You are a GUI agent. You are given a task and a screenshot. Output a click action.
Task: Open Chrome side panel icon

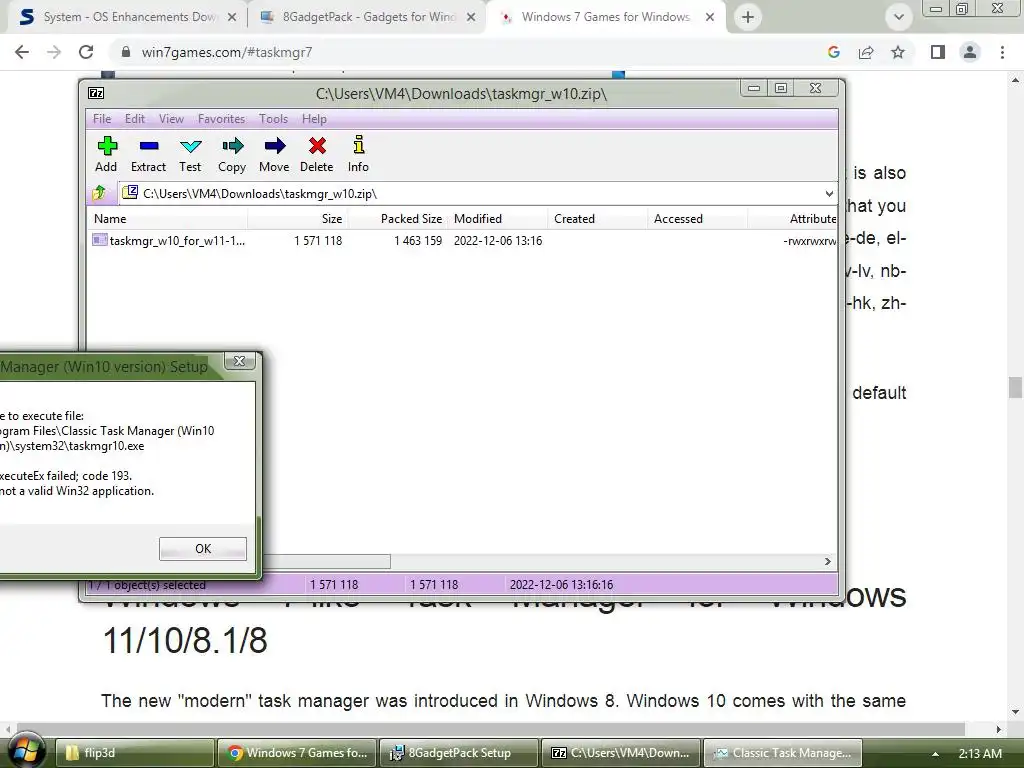click(x=938, y=52)
